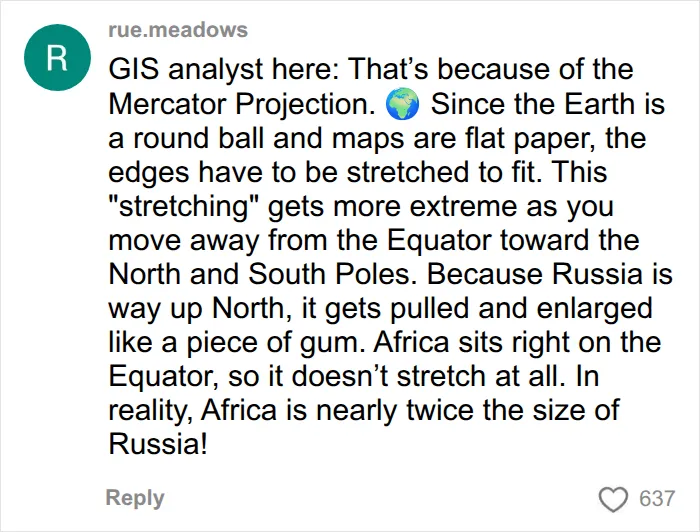Reply to rue.meadows' comment
The image size is (700, 532).
[135, 498]
